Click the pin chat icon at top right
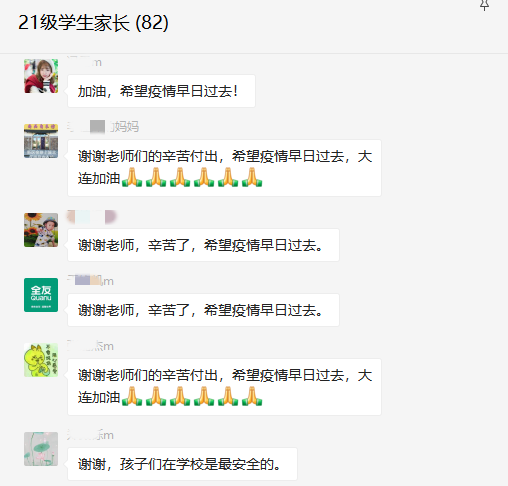Viewport: 508px width, 486px height. pos(484,5)
